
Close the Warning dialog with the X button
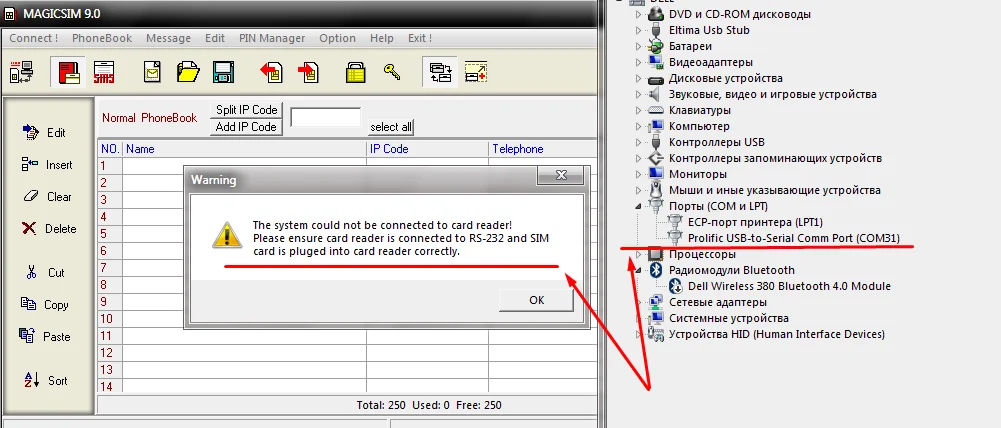(x=561, y=175)
